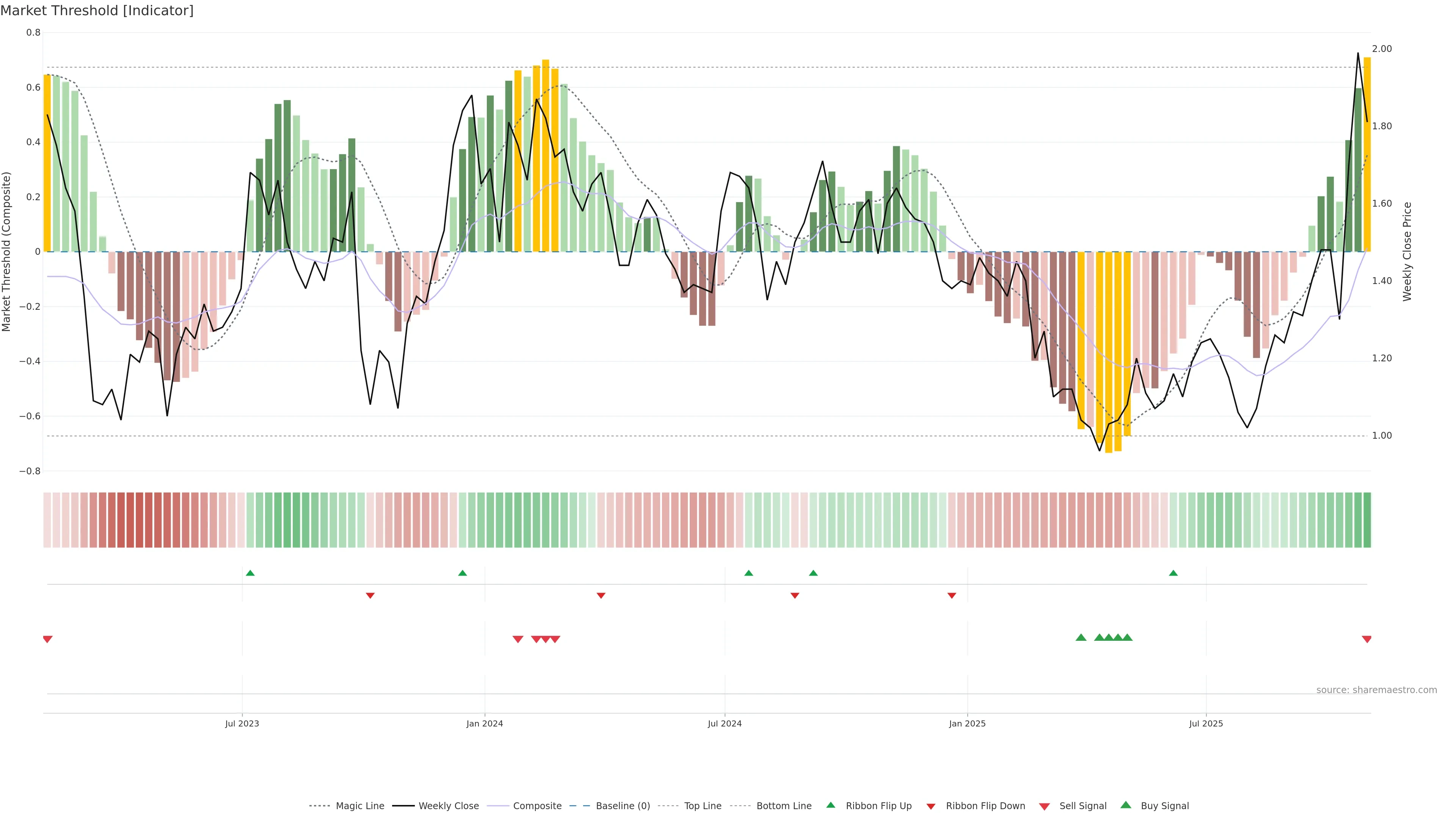Screen dimensions: 1456x819
Task: Click the Market Threshold [Indicator] title
Action: tap(97, 10)
